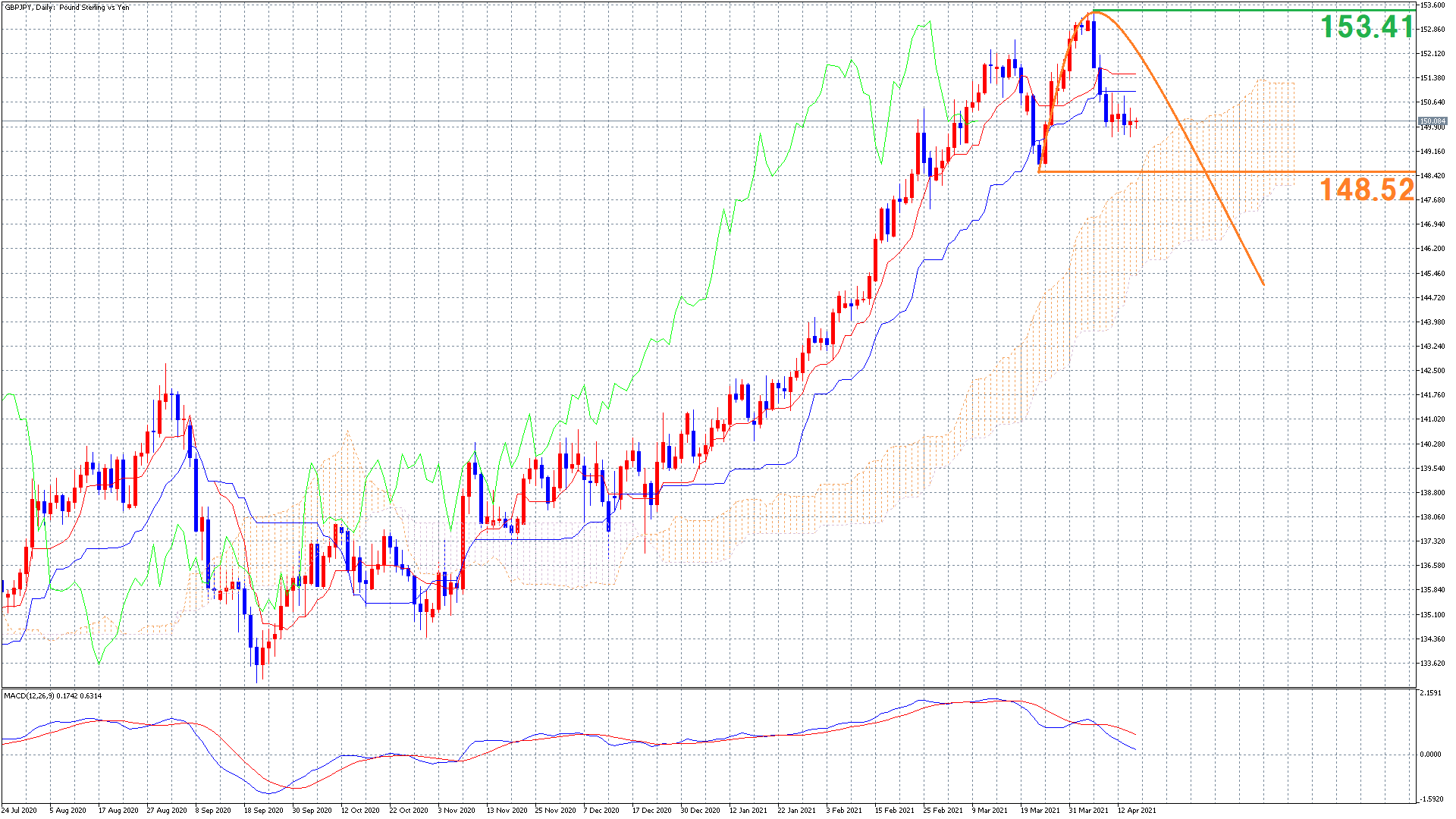Click the MACD 2.1591 scale value
Screen dimensions: 1456x819
pos(1430,693)
